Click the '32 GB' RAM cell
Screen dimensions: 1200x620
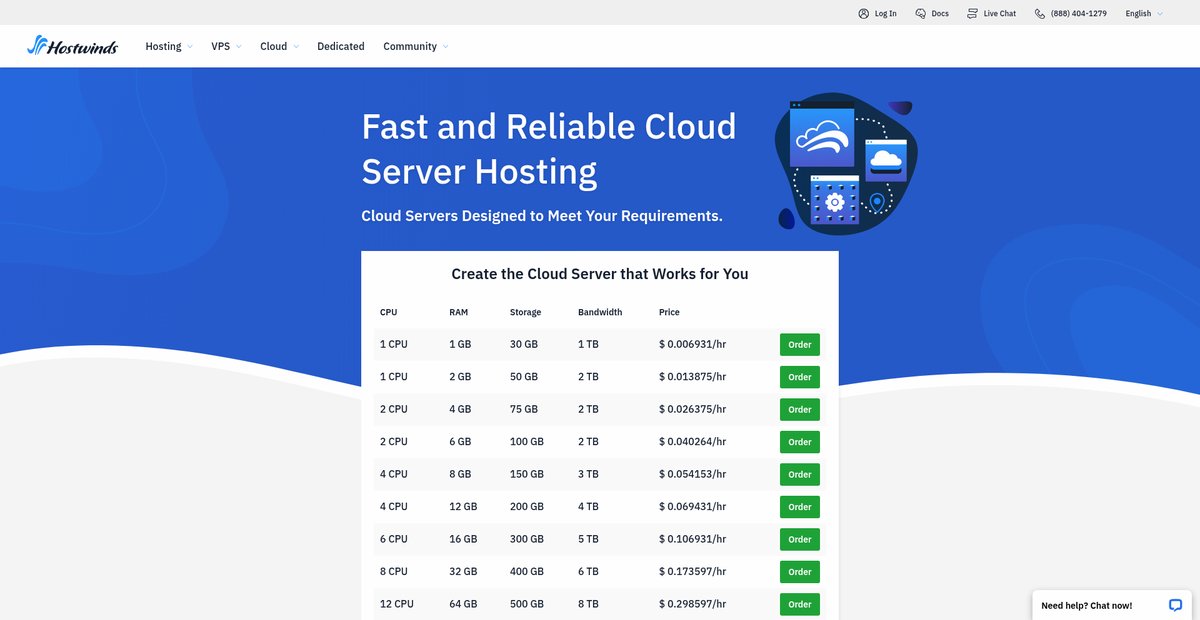(x=463, y=571)
